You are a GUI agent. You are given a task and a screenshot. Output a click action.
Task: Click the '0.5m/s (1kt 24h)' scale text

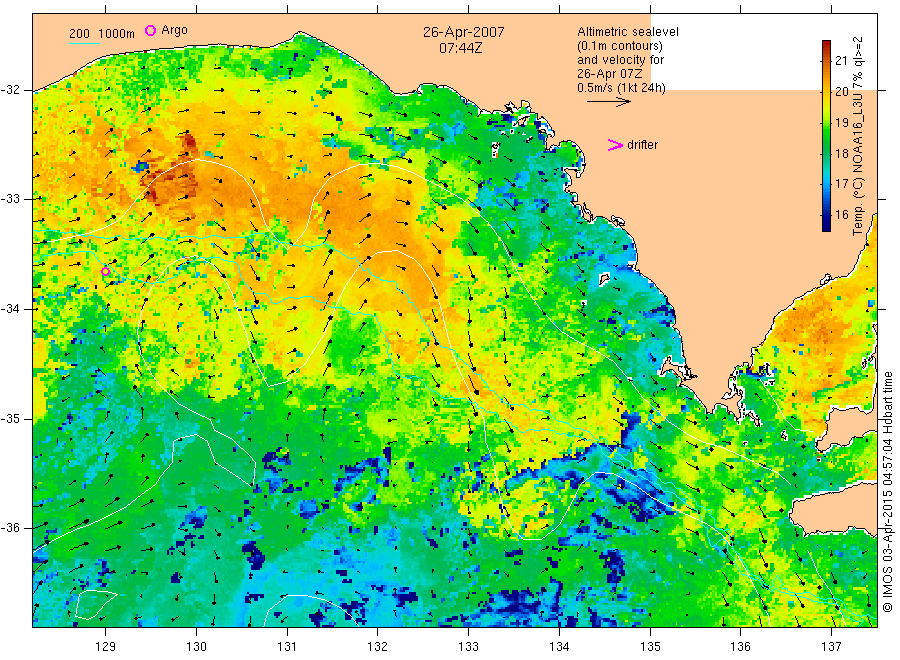point(622,88)
